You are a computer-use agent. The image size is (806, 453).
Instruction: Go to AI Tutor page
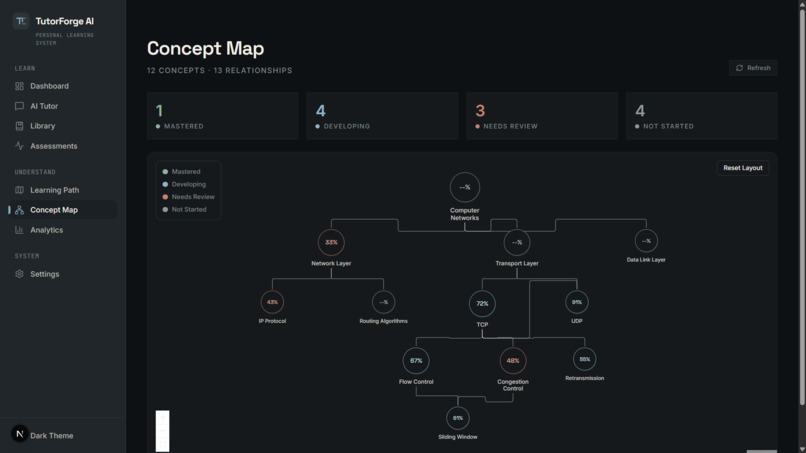tap(44, 106)
